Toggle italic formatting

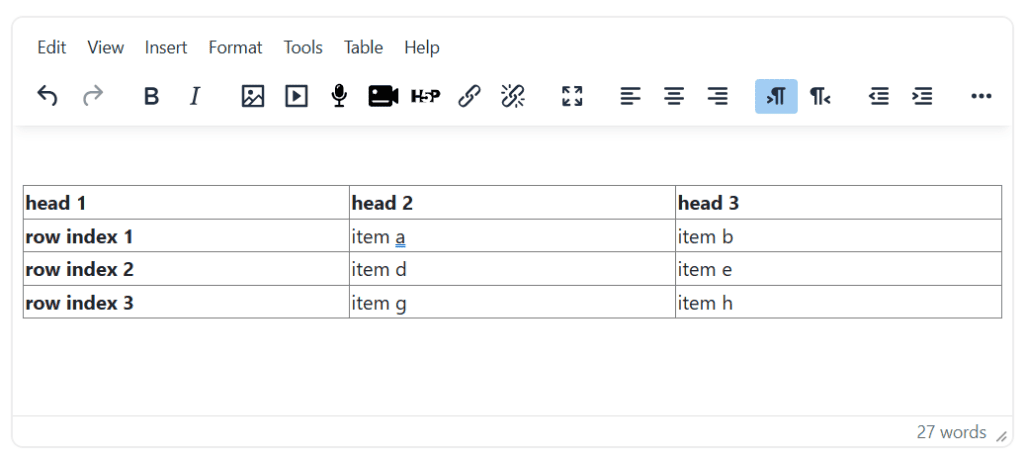point(195,96)
